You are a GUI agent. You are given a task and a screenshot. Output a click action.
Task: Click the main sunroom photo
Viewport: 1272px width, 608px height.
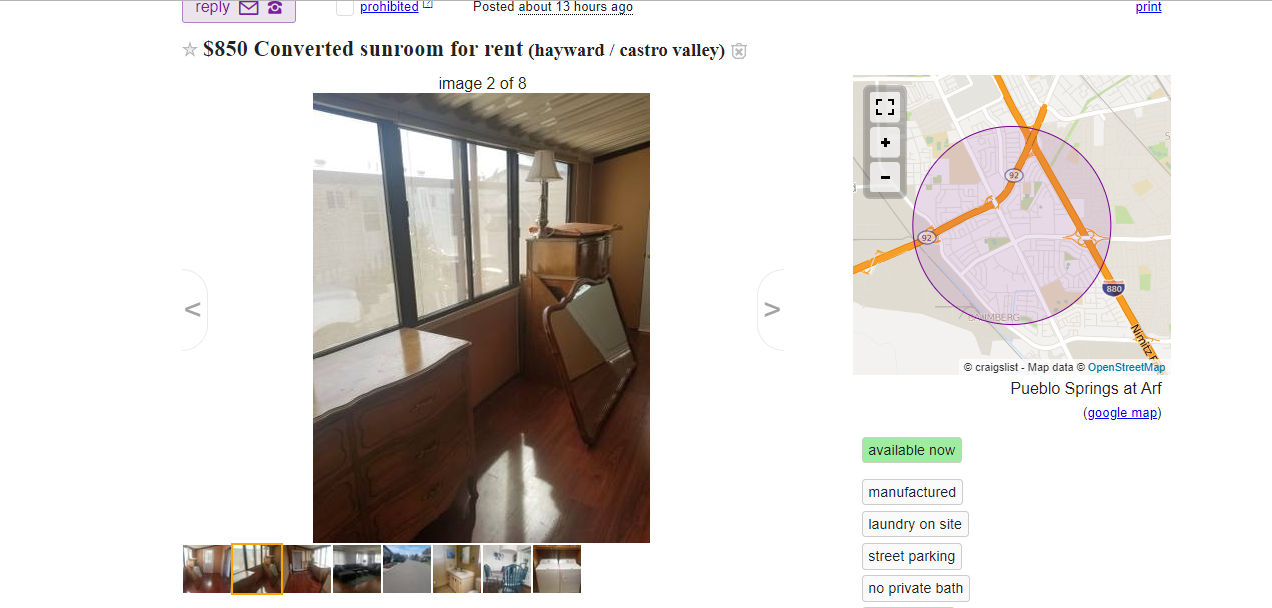[x=481, y=318]
